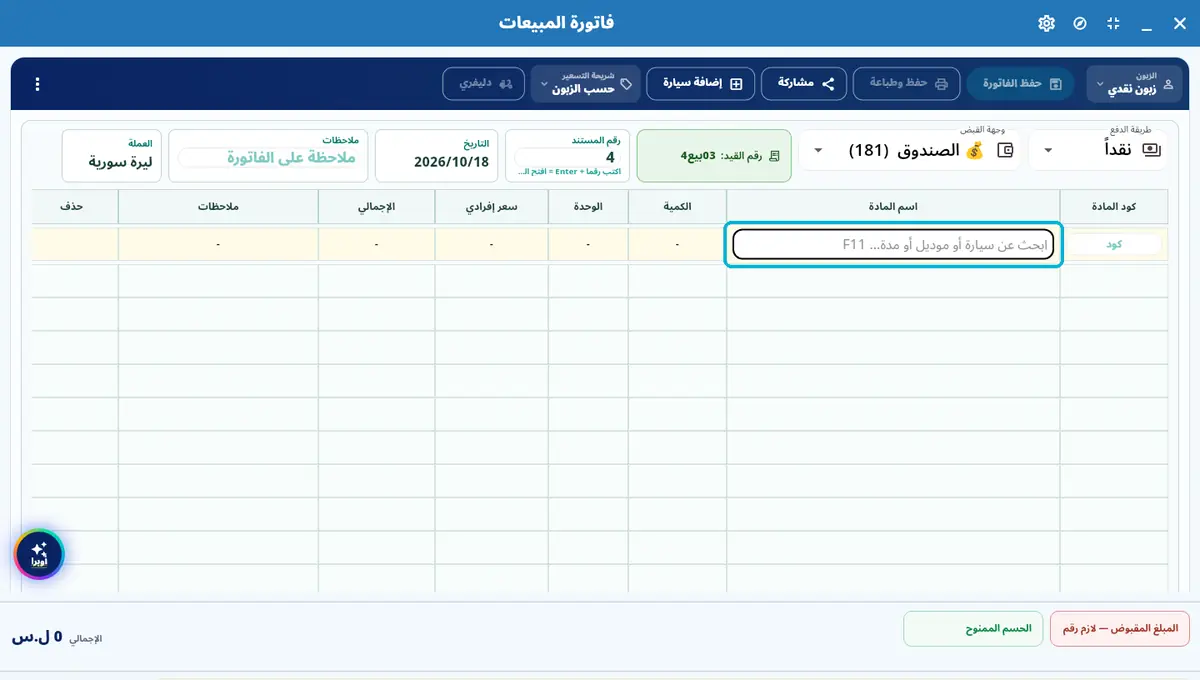
Task: Click العملة currency field ليرة سورية
Action: click(111, 155)
